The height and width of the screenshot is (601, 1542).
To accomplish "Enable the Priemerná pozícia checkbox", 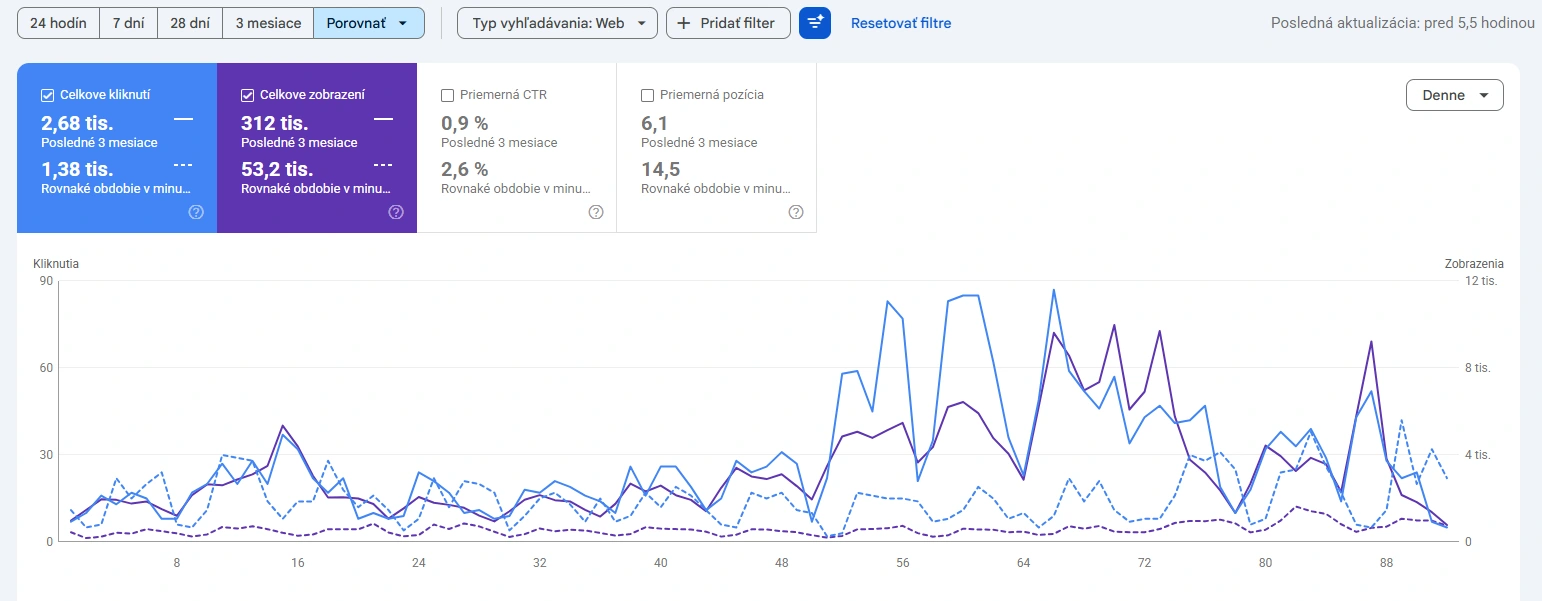I will [647, 95].
